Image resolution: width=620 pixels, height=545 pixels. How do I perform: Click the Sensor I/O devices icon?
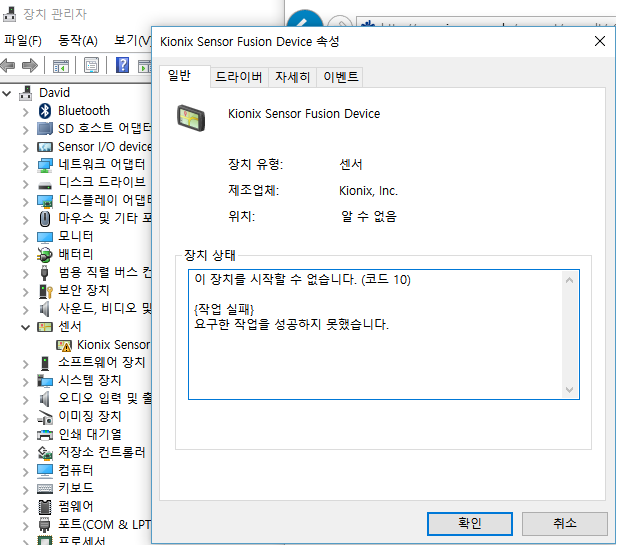click(x=45, y=147)
